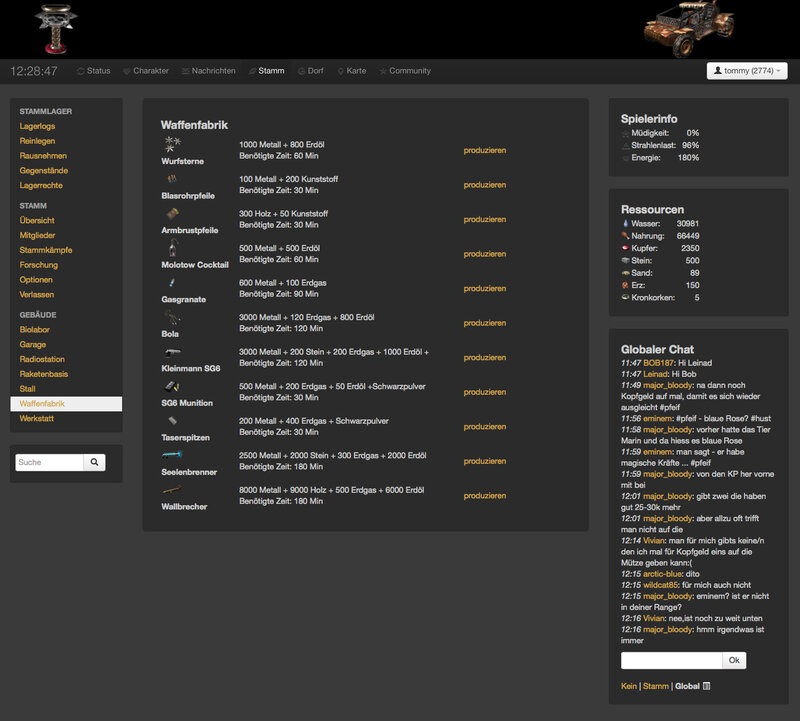Focus the Suche search field
The image size is (800, 721).
point(48,463)
